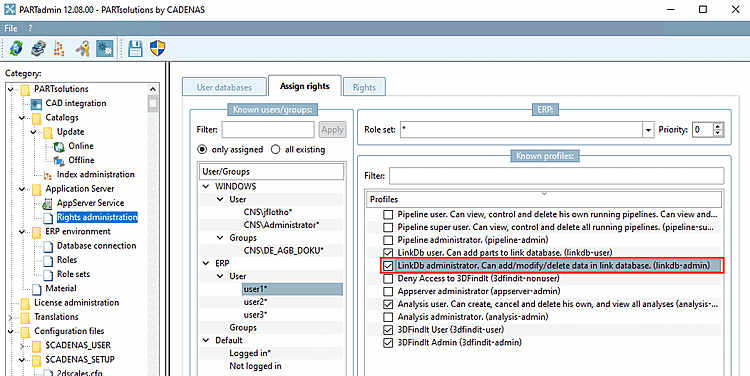Click the Apply filter button
This screenshot has height=376, width=750.
coord(332,130)
